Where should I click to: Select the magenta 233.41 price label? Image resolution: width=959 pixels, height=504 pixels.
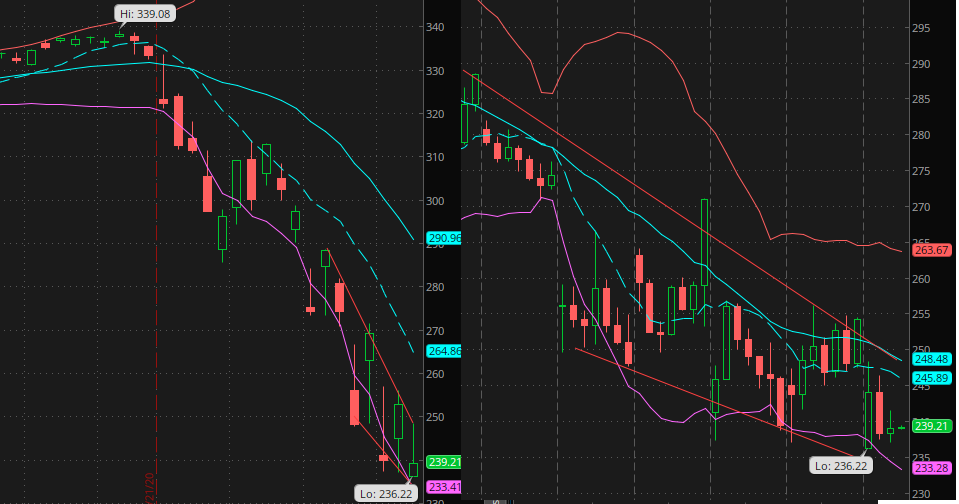(x=443, y=487)
